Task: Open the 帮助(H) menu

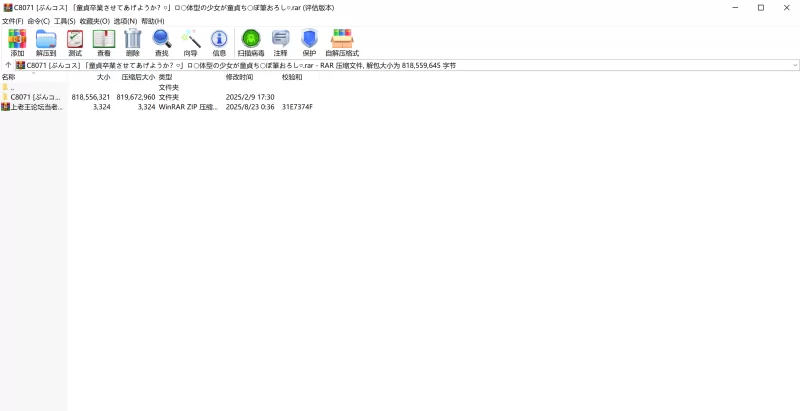Action: pos(153,21)
